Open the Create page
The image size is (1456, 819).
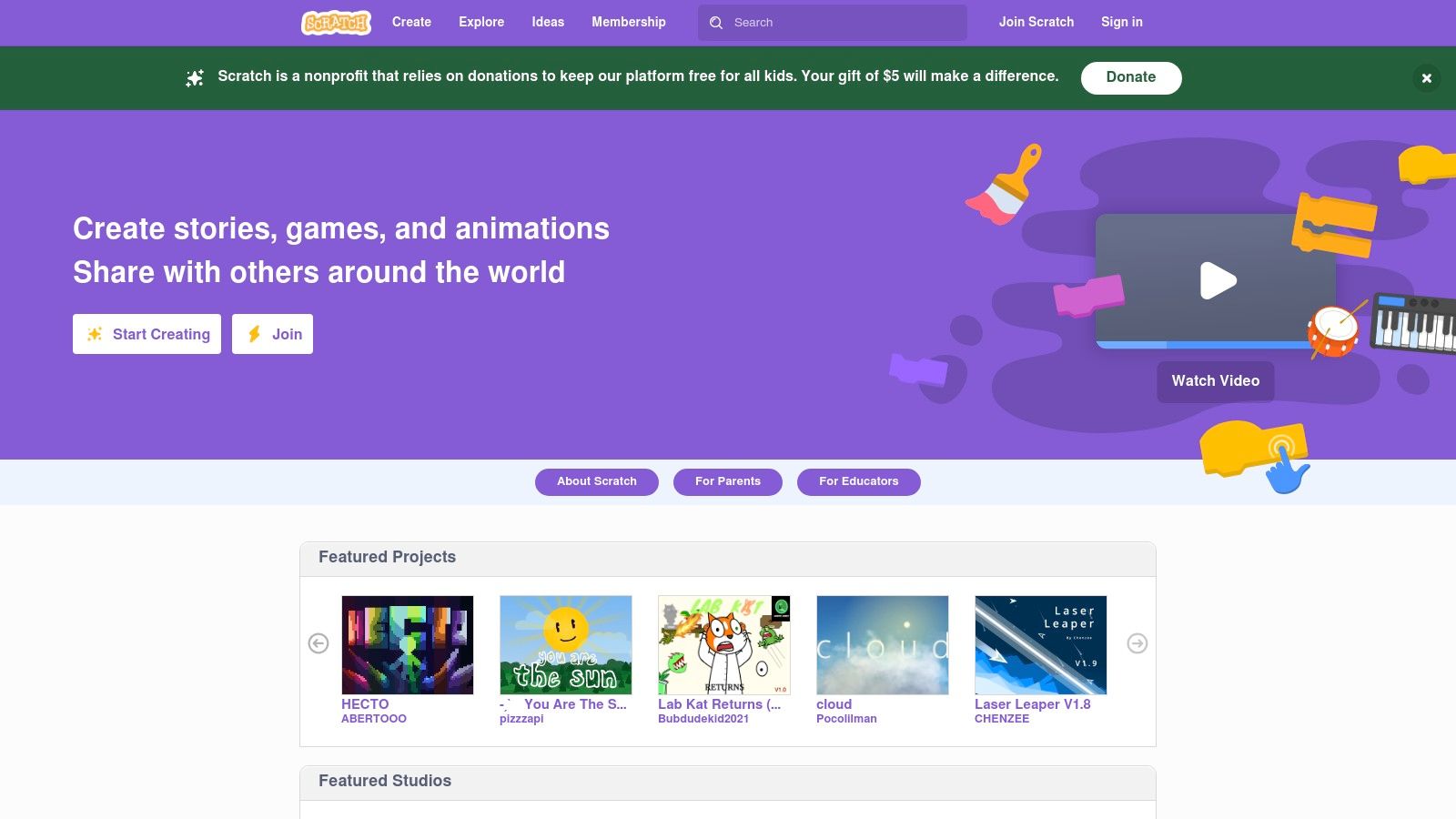click(x=411, y=22)
